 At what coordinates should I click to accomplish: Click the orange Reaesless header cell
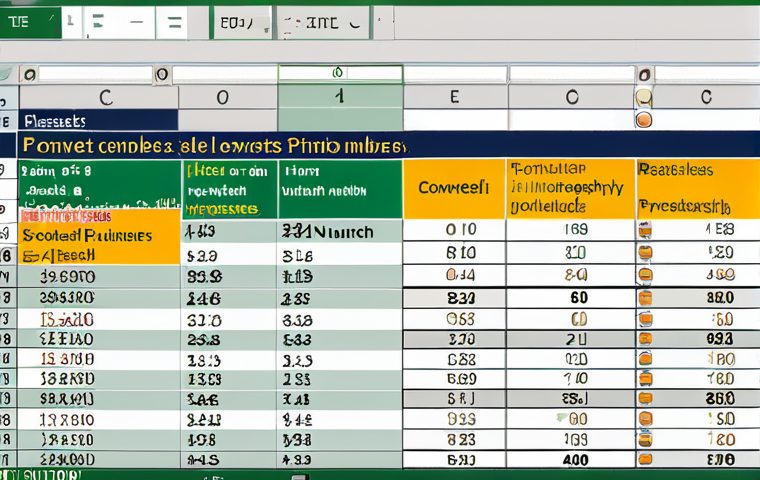tap(698, 188)
